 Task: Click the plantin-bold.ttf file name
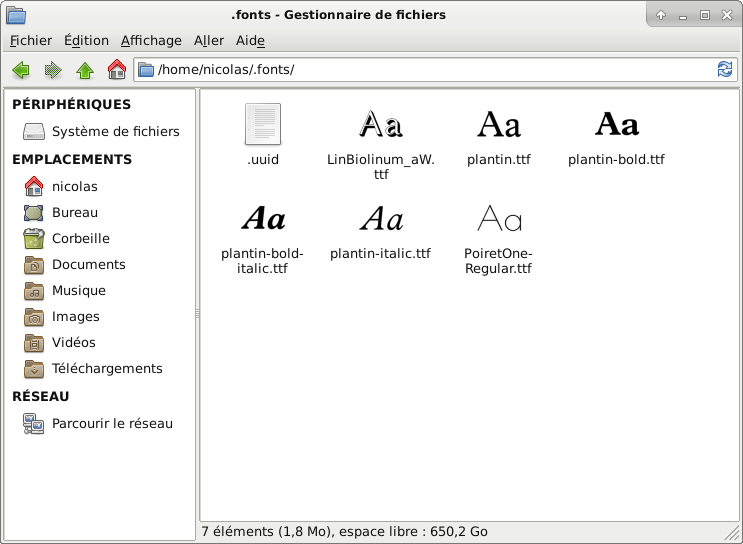[616, 160]
